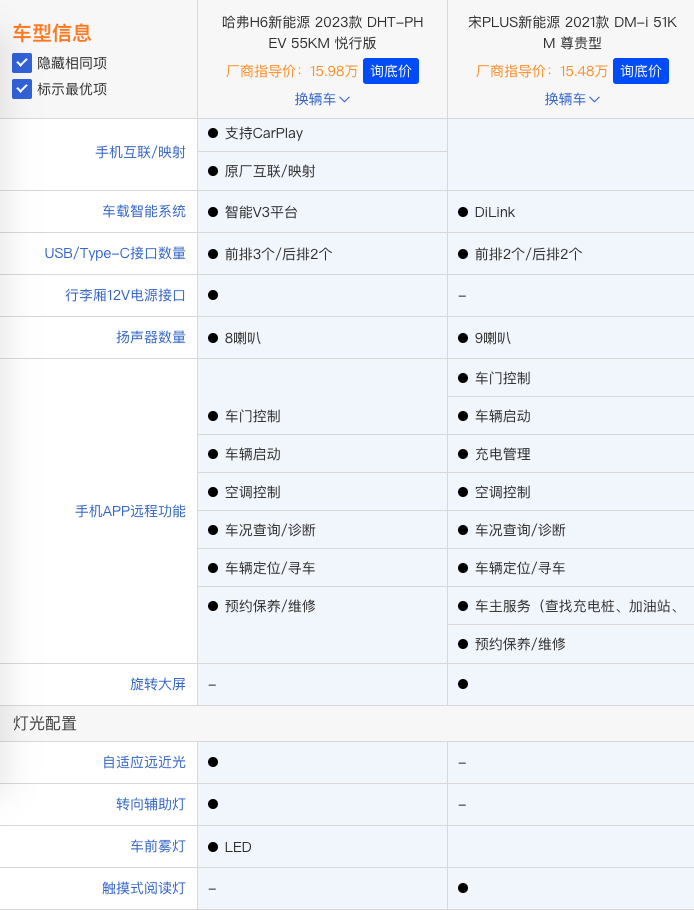Select the 哈弗H6新能源 2023款 model title
Screen dimensions: 694x910
(x=323, y=32)
